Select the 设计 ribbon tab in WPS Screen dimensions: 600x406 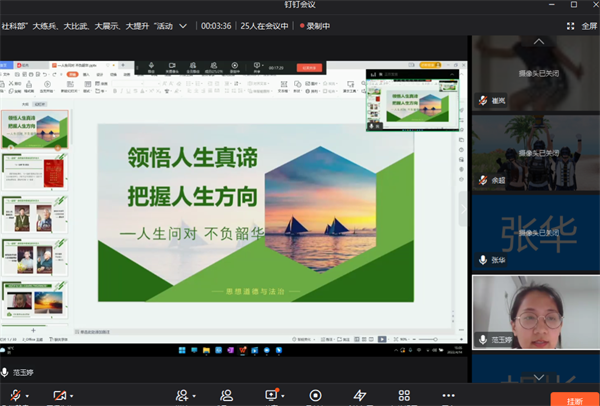100,75
